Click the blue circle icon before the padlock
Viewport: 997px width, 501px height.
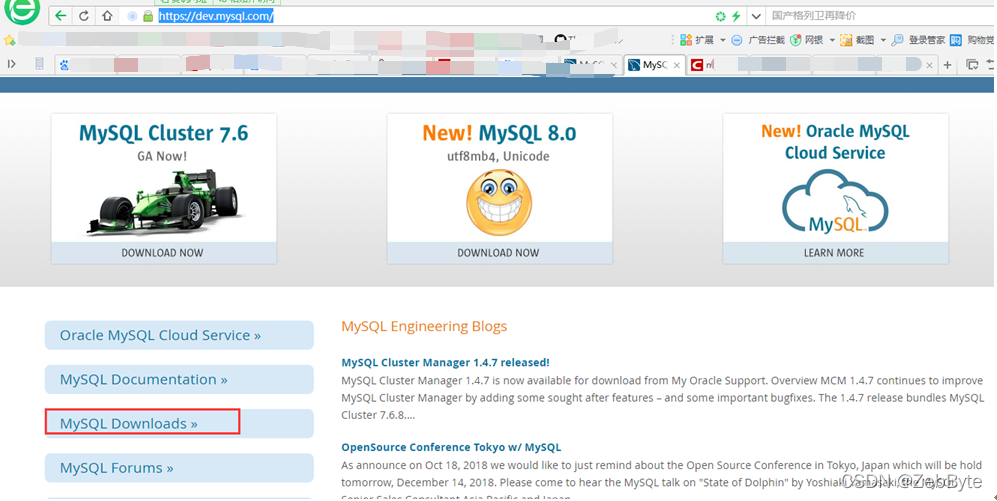[132, 16]
